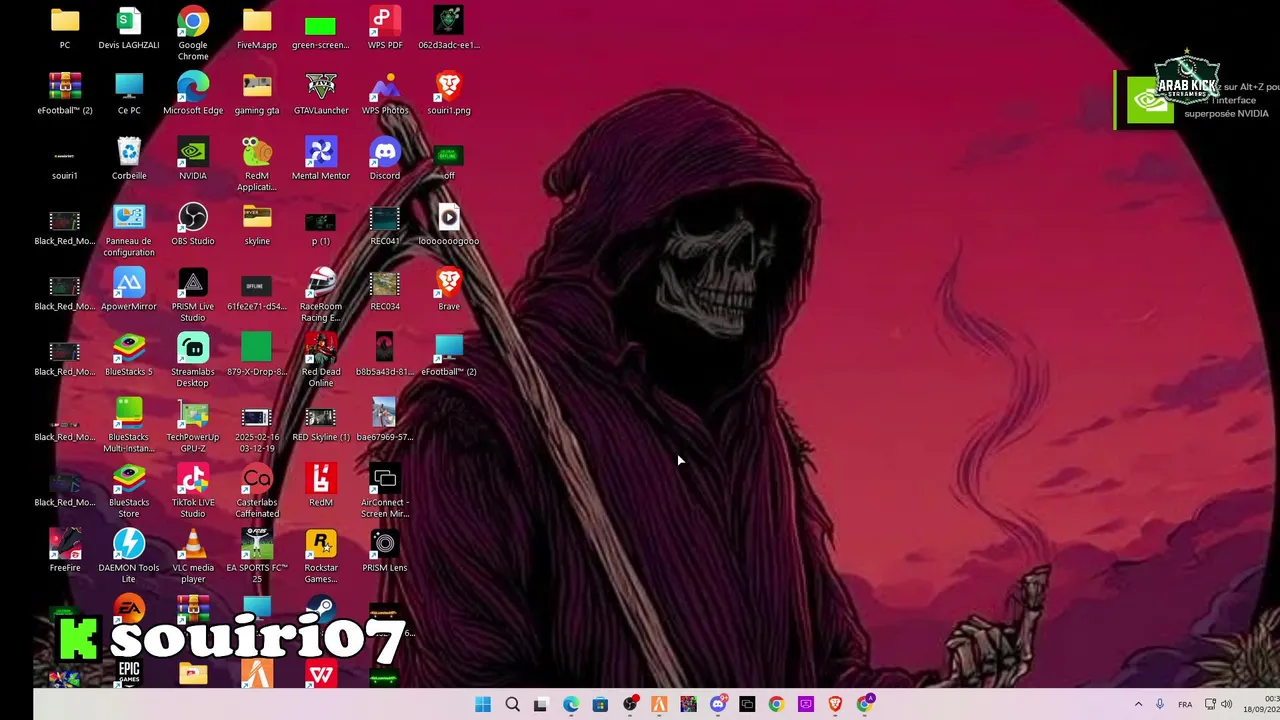
Task: Open taskbar Search
Action: 512,704
